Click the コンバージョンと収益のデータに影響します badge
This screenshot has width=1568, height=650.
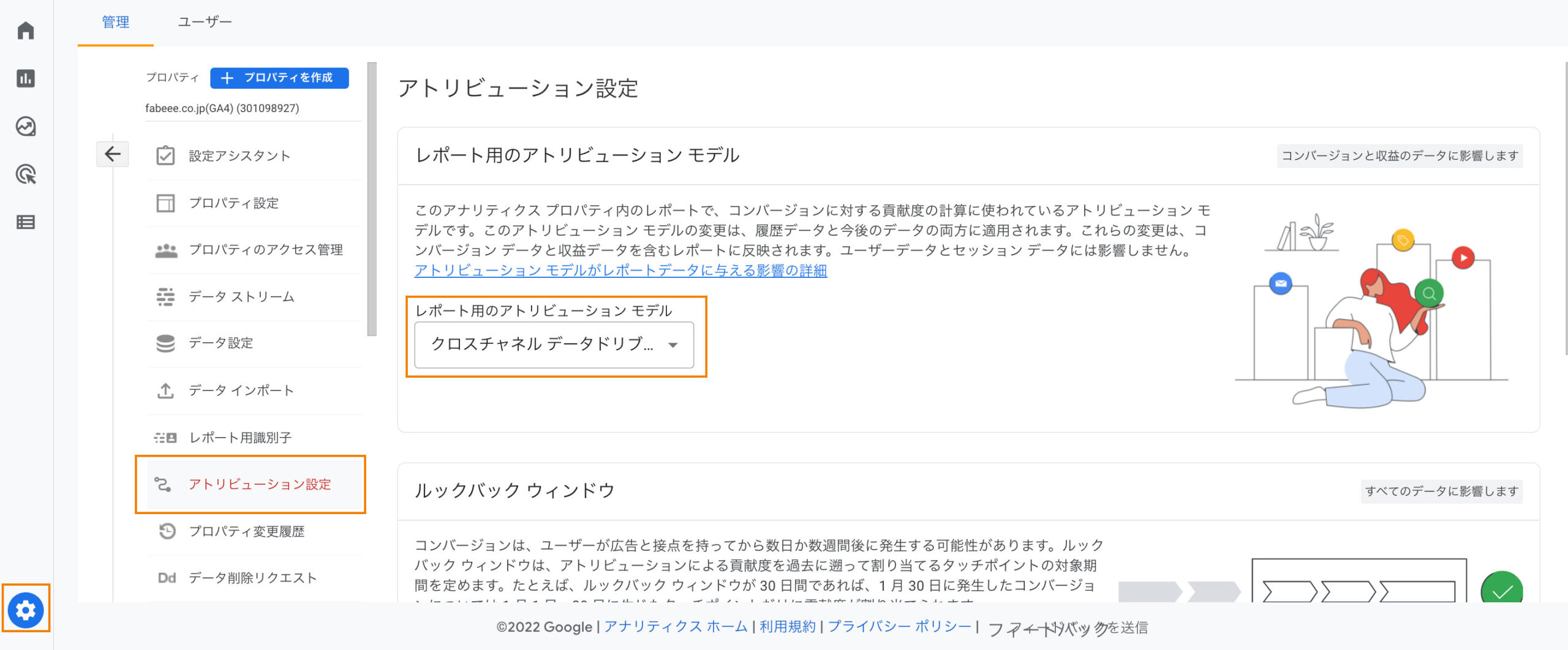pos(1400,156)
